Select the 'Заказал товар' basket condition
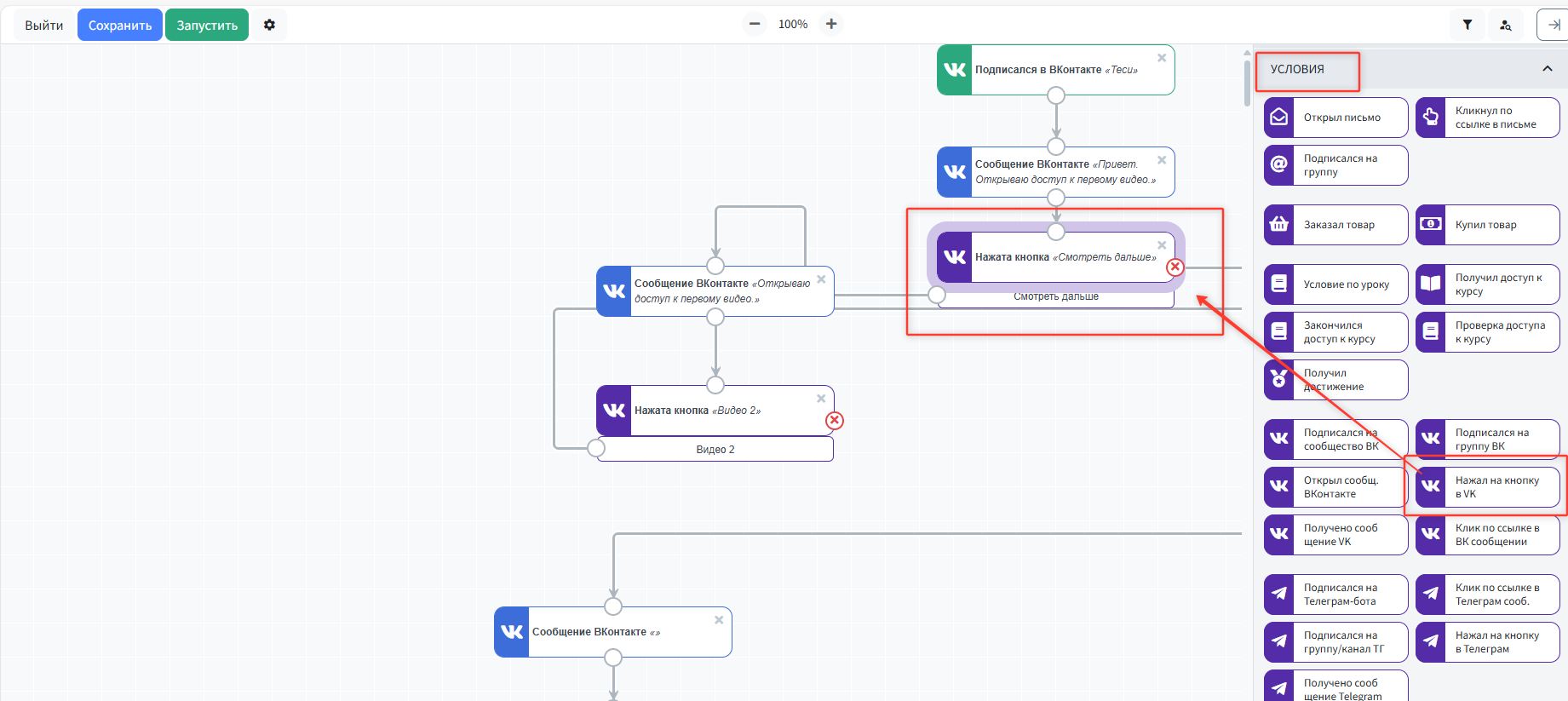1568x701 pixels. [1335, 225]
